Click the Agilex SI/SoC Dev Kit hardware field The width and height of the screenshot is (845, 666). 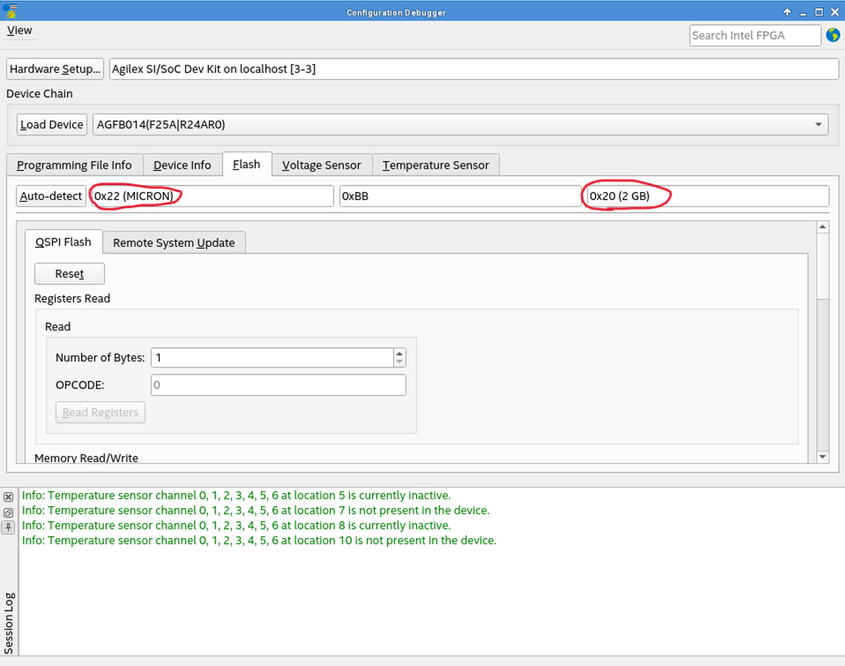pos(474,69)
